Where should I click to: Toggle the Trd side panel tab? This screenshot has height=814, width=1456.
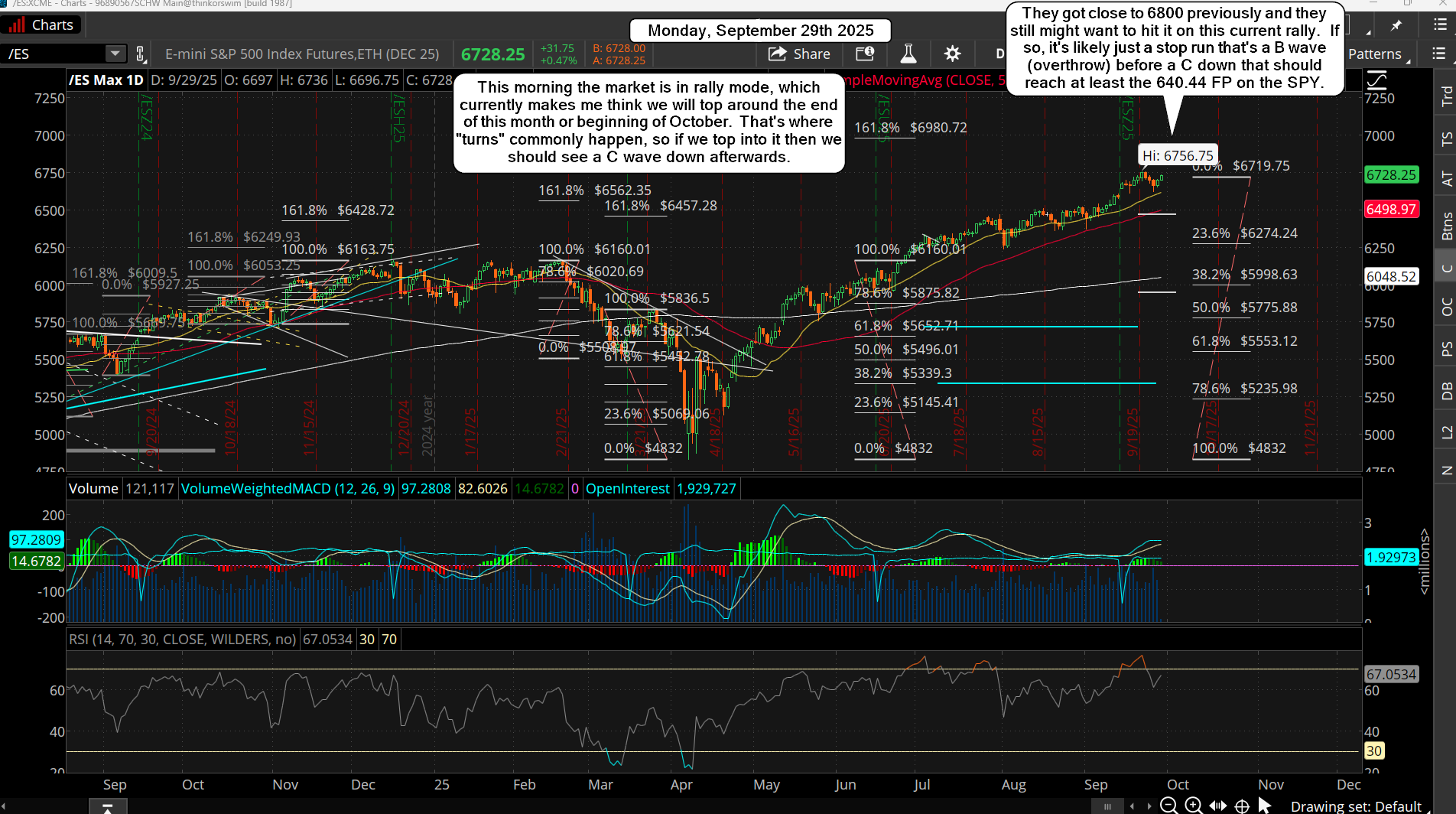(x=1445, y=96)
